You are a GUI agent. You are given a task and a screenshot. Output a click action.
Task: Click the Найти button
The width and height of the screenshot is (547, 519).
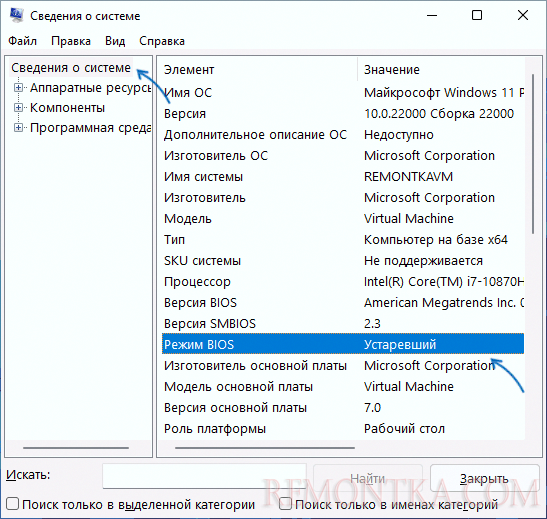click(368, 478)
